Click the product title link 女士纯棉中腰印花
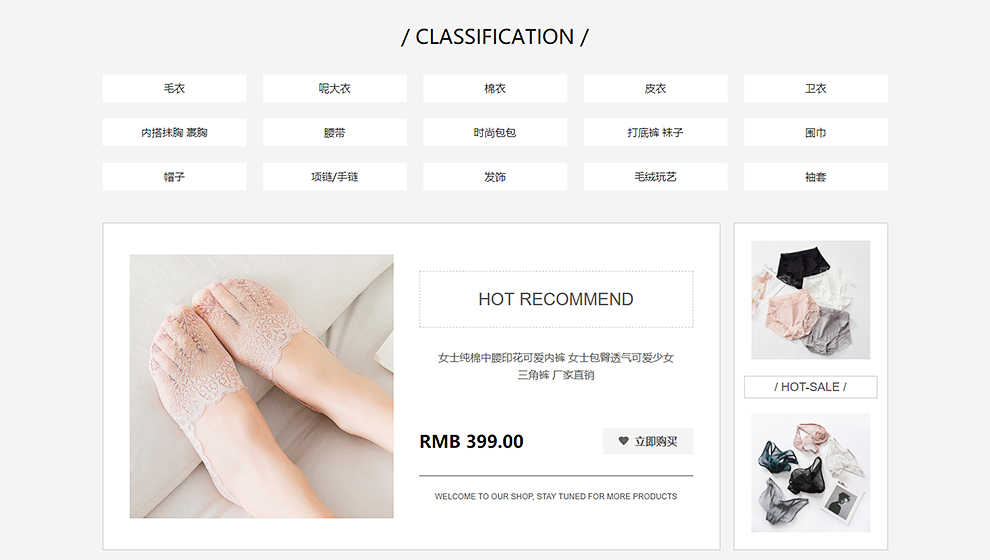Screen dimensions: 990x560 pyautogui.click(x=556, y=366)
